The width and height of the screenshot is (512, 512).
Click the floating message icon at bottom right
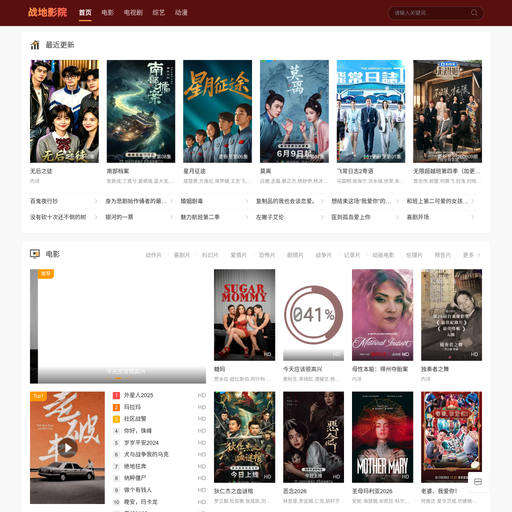tap(478, 482)
